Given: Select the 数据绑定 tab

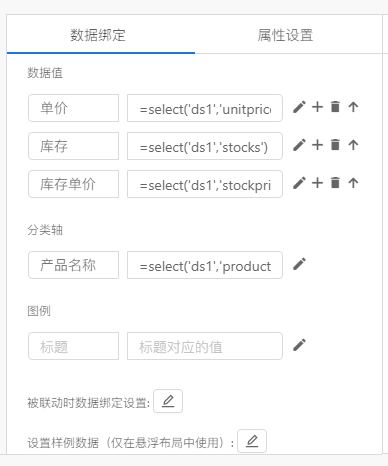Looking at the screenshot, I should pyautogui.click(x=98, y=35).
